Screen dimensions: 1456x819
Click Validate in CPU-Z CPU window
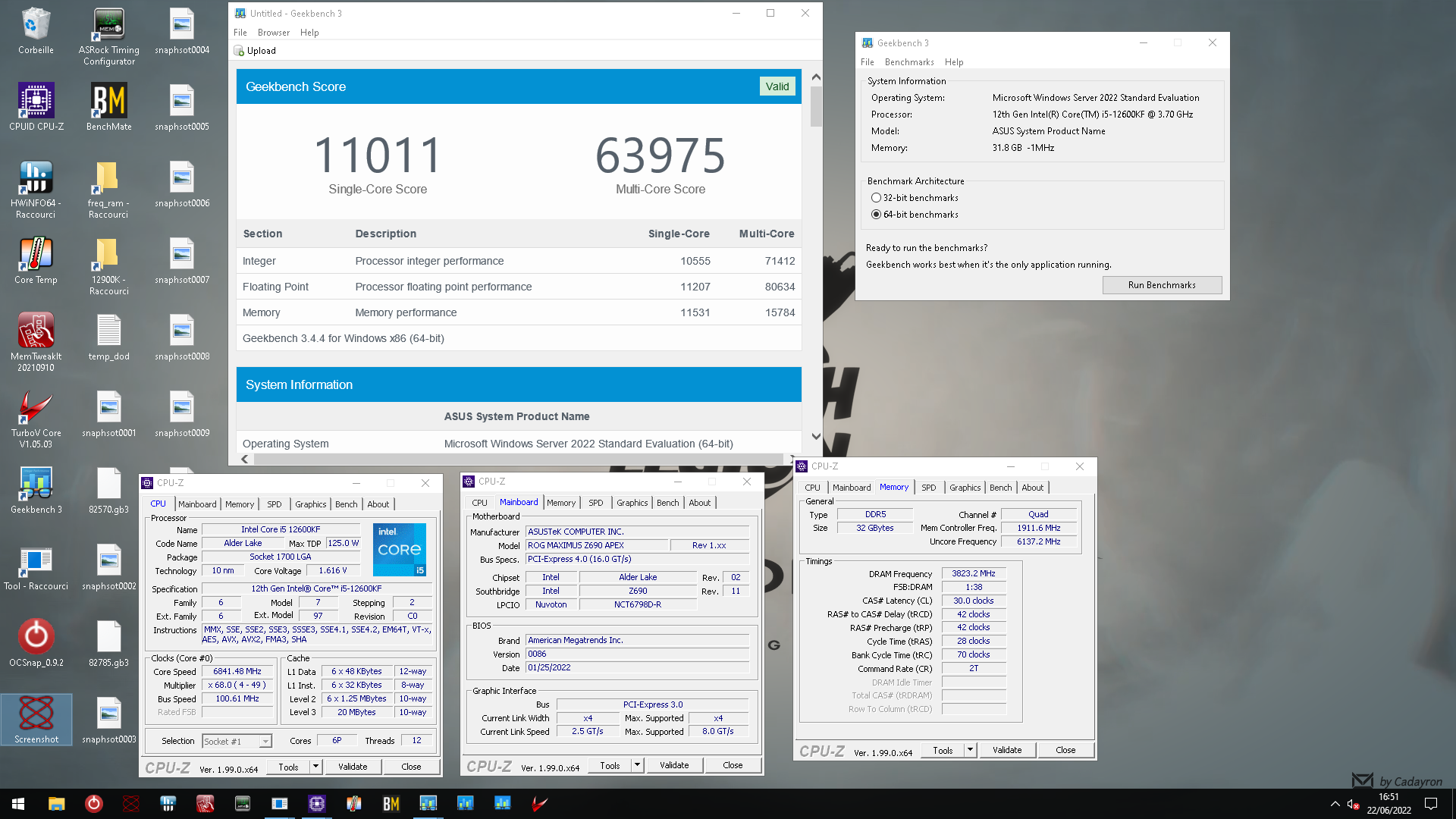tap(353, 767)
